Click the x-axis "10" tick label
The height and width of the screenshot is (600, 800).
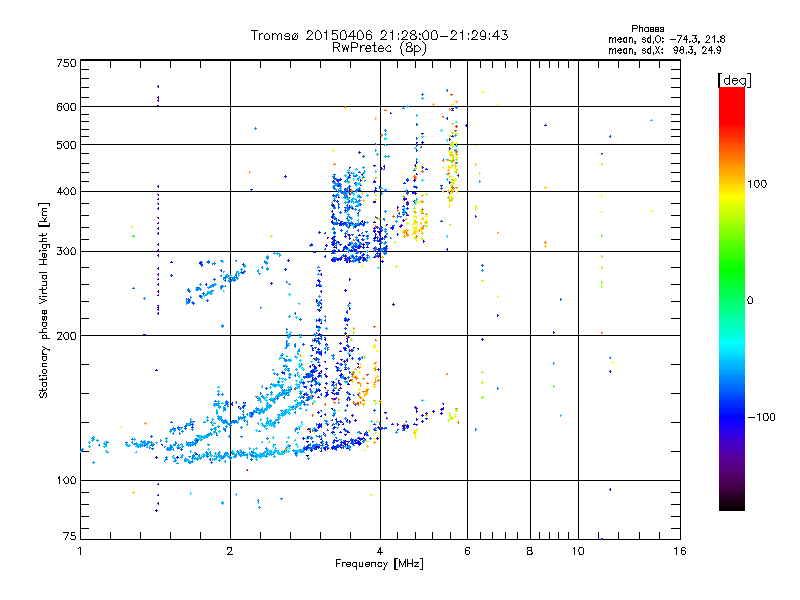pos(578,551)
